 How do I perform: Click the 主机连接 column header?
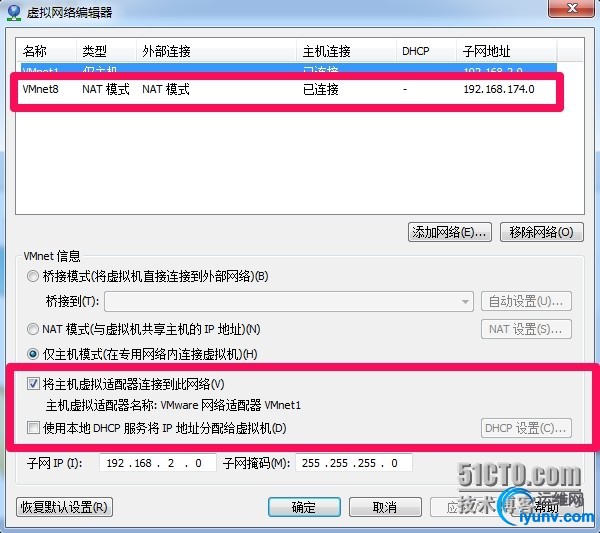pos(346,51)
